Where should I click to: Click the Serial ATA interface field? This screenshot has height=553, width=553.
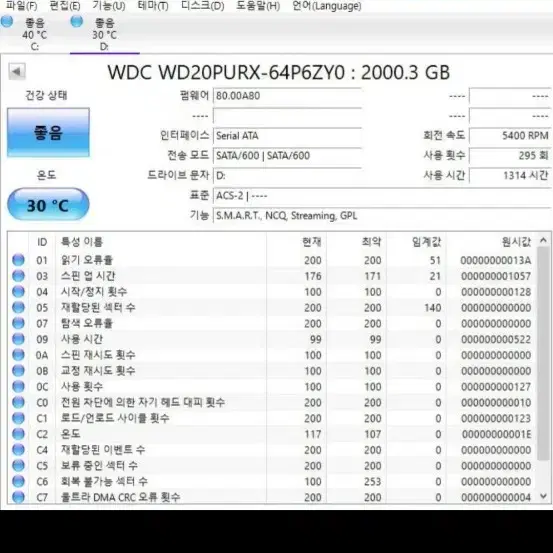(x=287, y=136)
